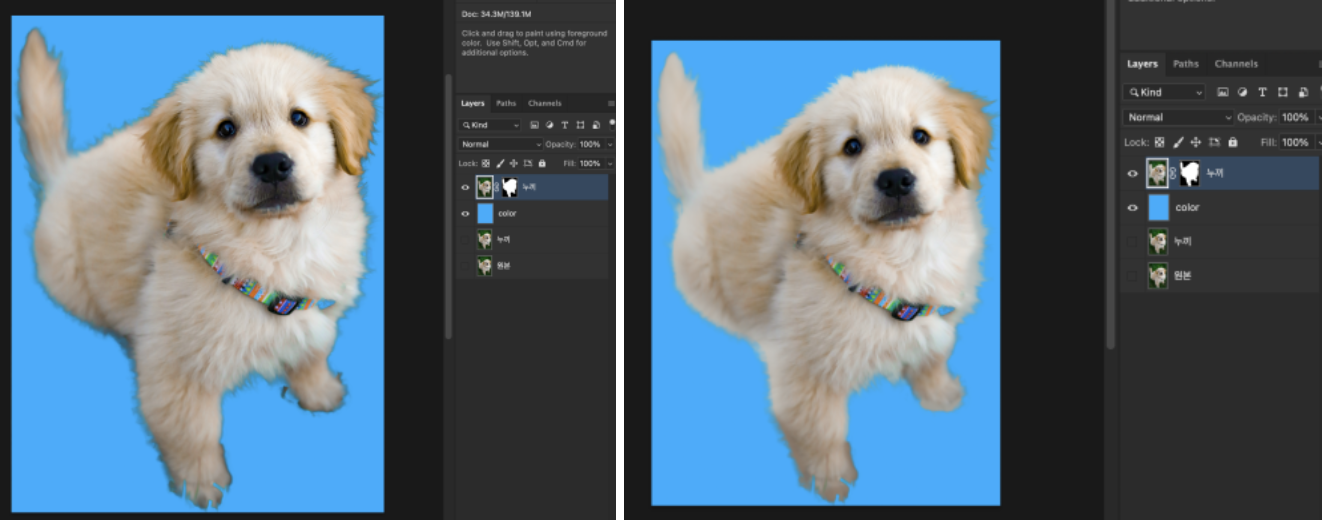The width and height of the screenshot is (1322, 520).
Task: Open Fill arrow dropdown in left screenshot
Action: pyautogui.click(x=610, y=163)
